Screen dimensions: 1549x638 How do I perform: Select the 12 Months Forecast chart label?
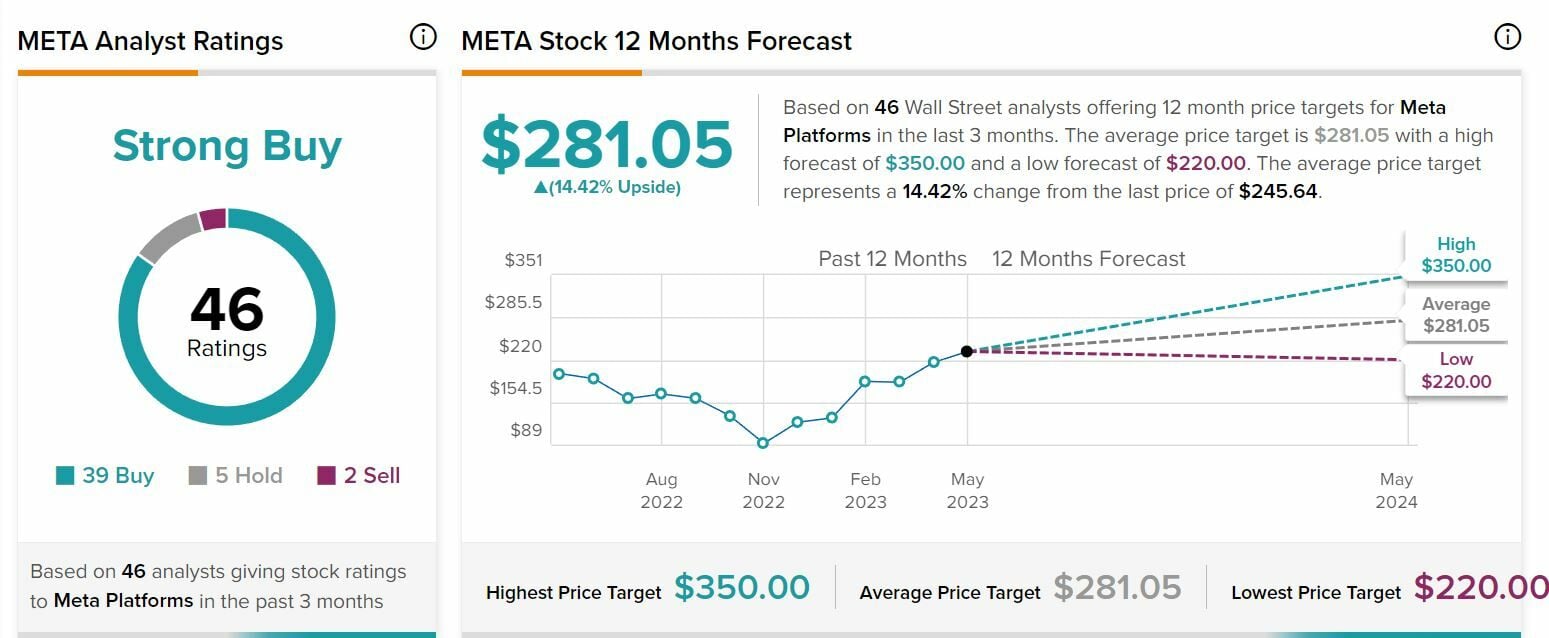pos(1088,259)
